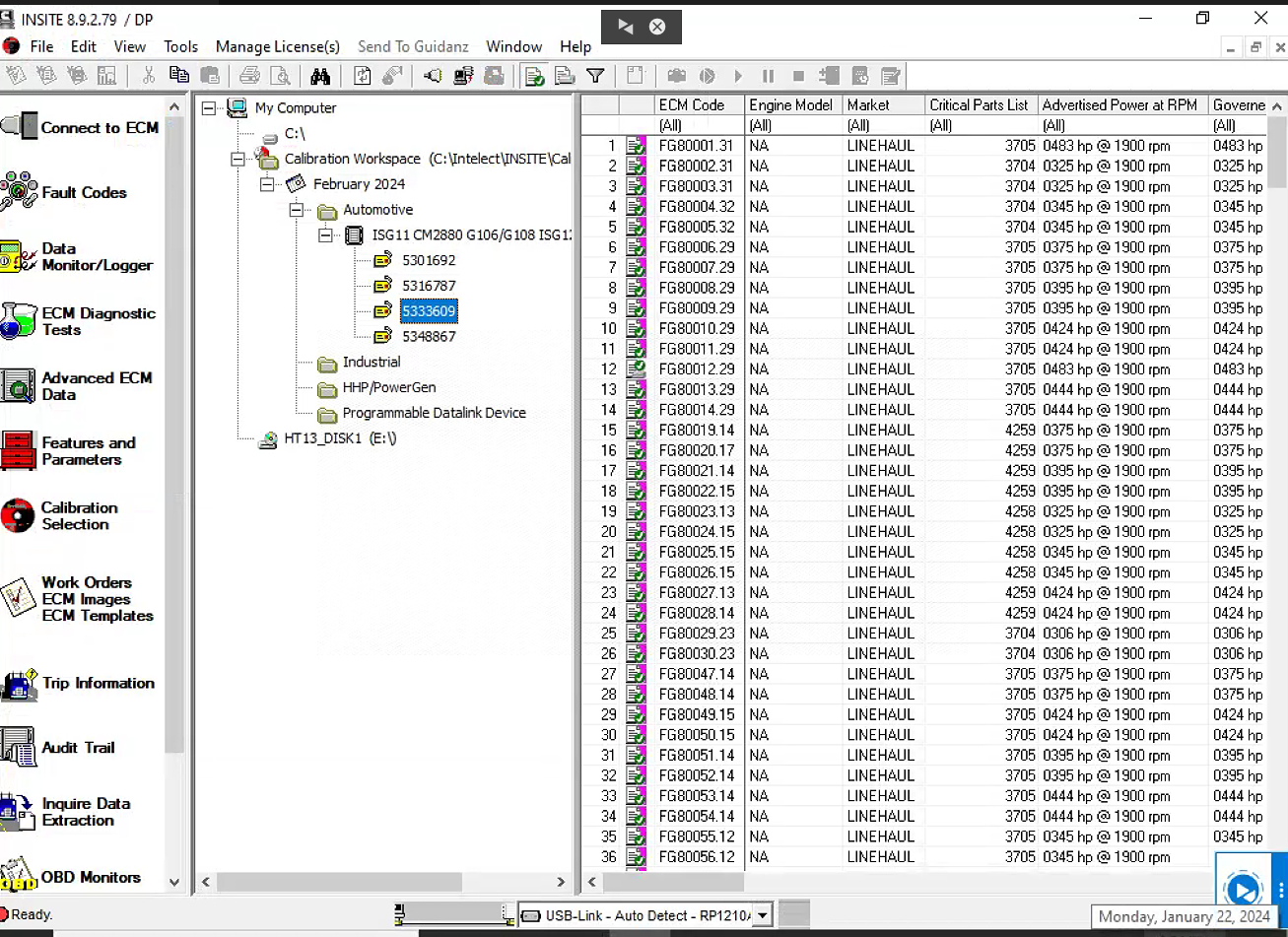Open the Edit menu
Image resolution: width=1288 pixels, height=937 pixels.
[84, 46]
